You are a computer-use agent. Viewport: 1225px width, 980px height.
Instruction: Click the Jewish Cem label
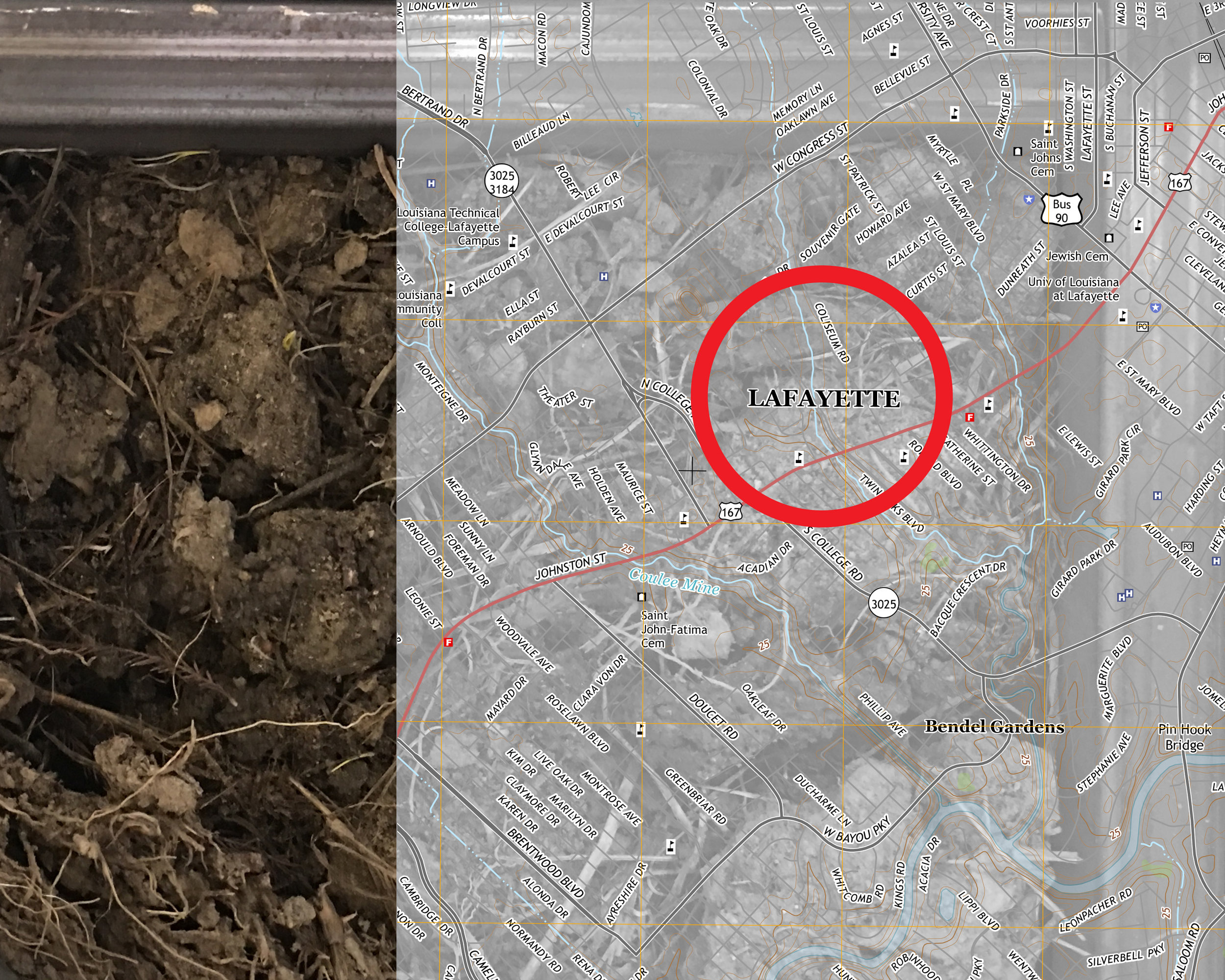point(1078,256)
